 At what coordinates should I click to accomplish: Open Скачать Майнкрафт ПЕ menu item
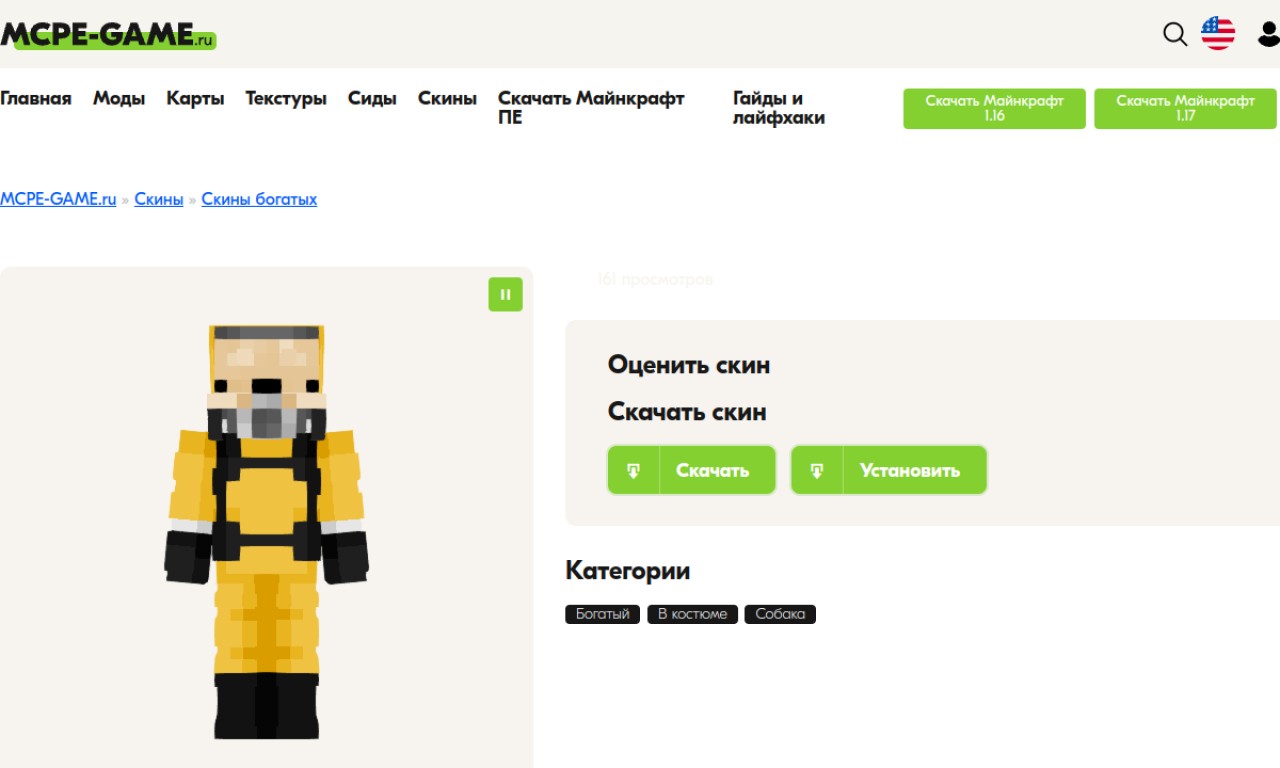click(591, 108)
